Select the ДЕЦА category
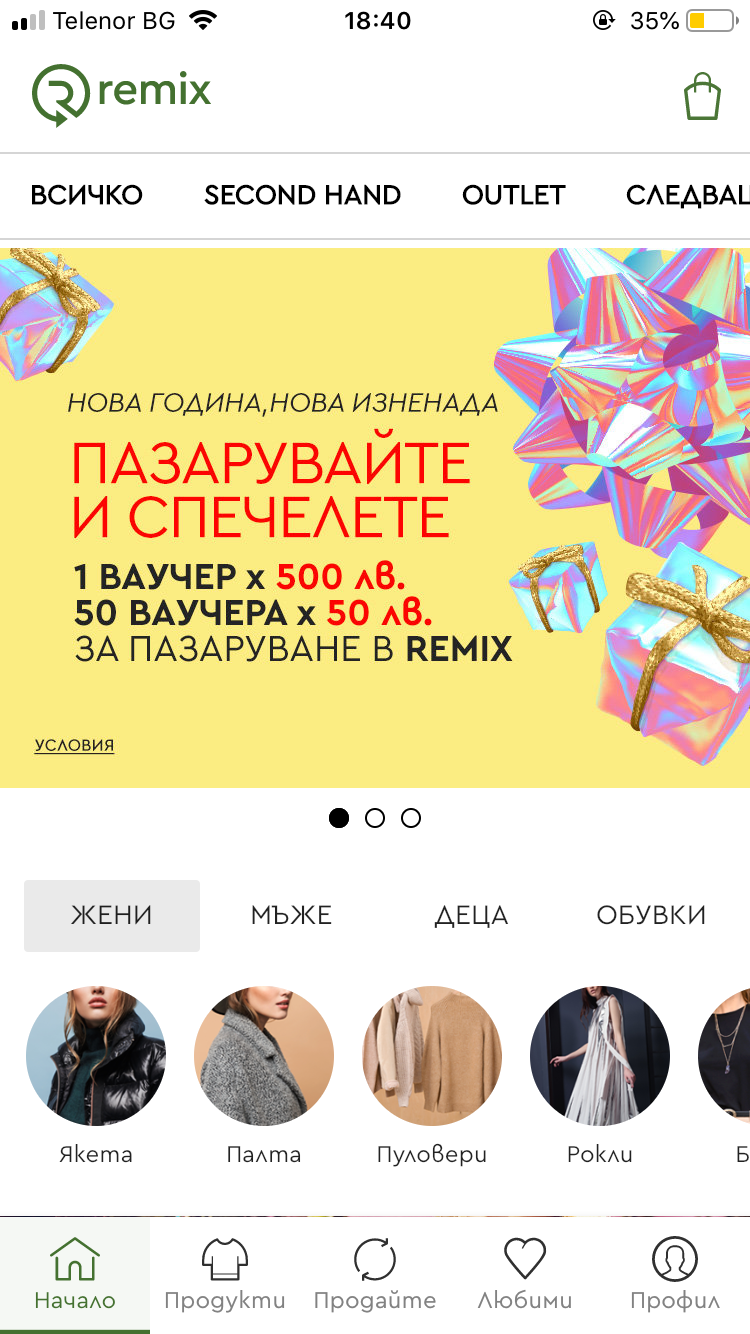The width and height of the screenshot is (750, 1334). [x=471, y=915]
